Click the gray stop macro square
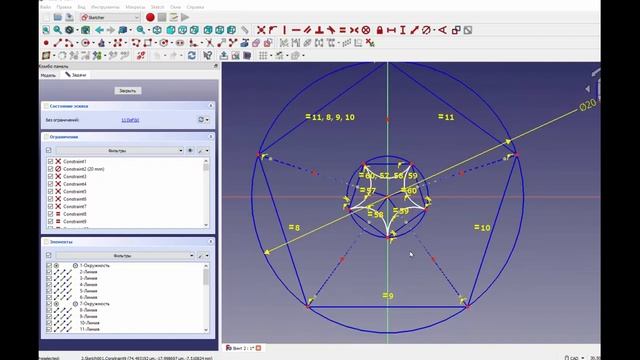640x360 pixels. click(x=162, y=17)
